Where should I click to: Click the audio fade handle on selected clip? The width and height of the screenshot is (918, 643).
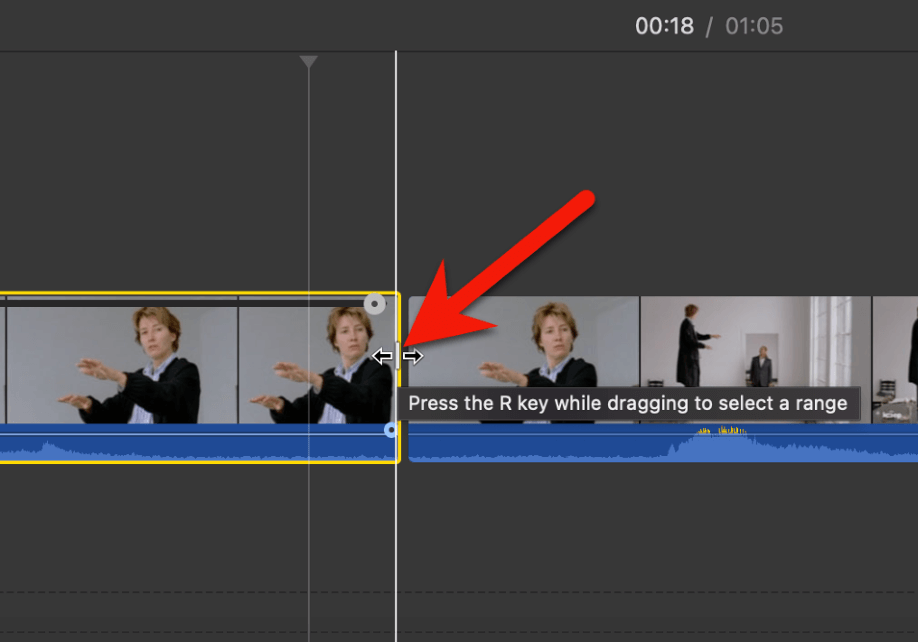point(391,430)
